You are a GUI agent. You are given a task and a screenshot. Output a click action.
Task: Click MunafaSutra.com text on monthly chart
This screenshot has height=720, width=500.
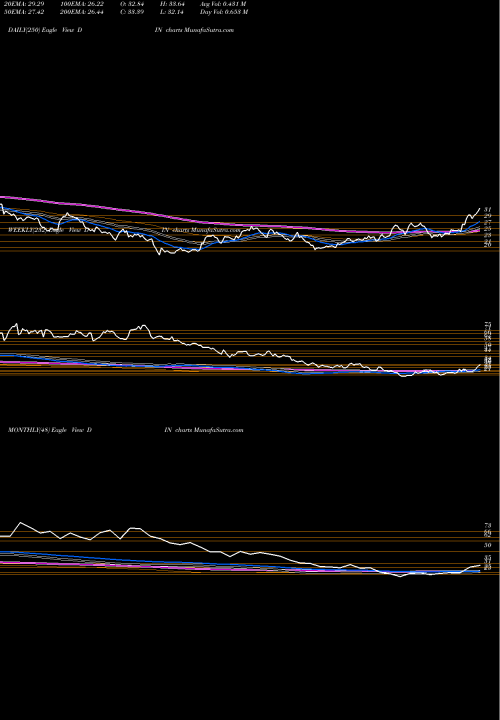[x=219, y=430]
